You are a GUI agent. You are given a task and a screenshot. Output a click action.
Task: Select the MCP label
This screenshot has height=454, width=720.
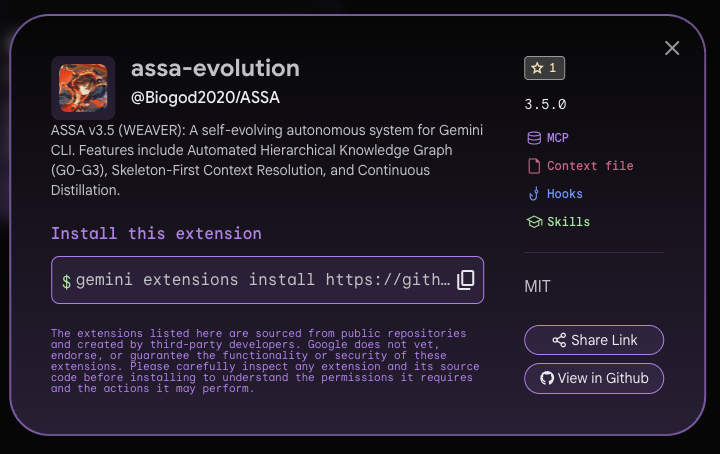pyautogui.click(x=557, y=138)
